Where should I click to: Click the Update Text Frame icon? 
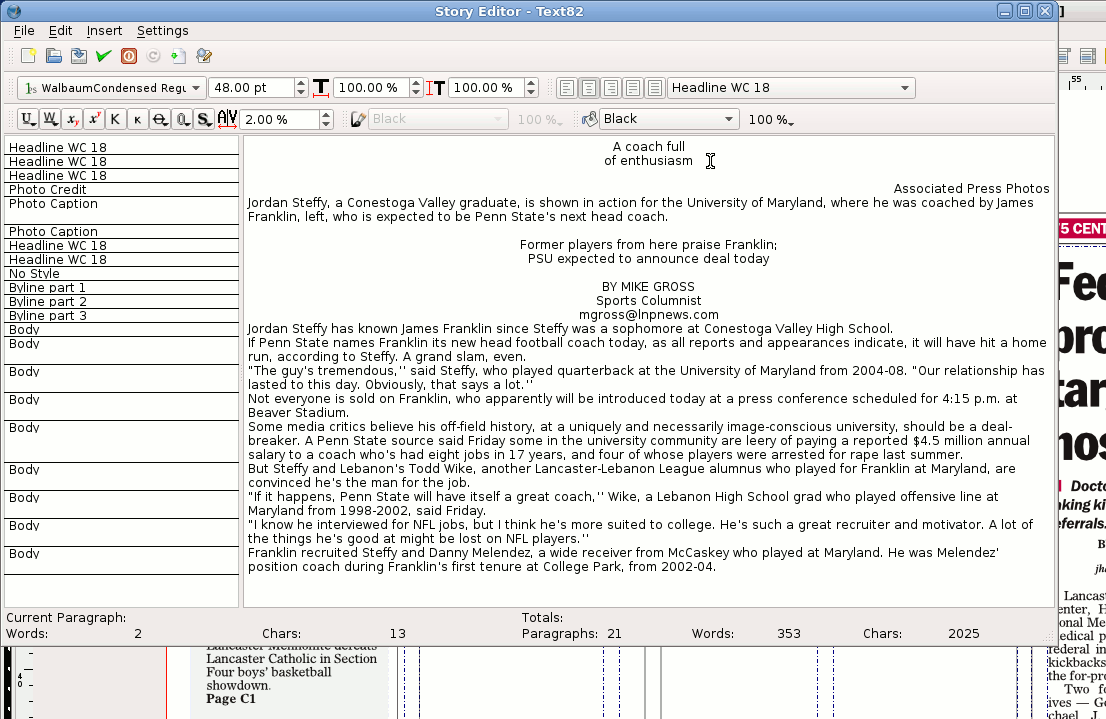pyautogui.click(x=178, y=56)
